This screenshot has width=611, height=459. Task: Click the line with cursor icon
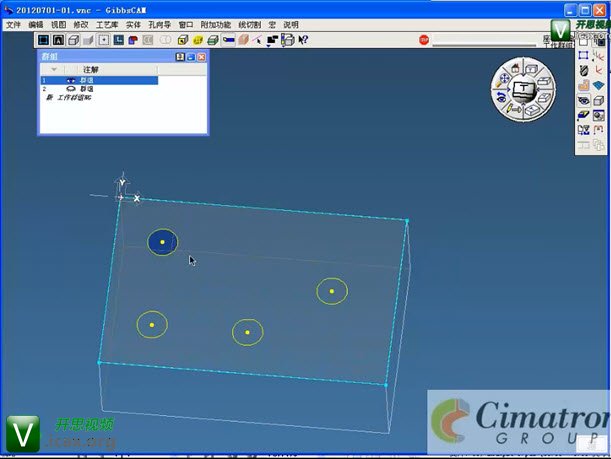click(257, 40)
